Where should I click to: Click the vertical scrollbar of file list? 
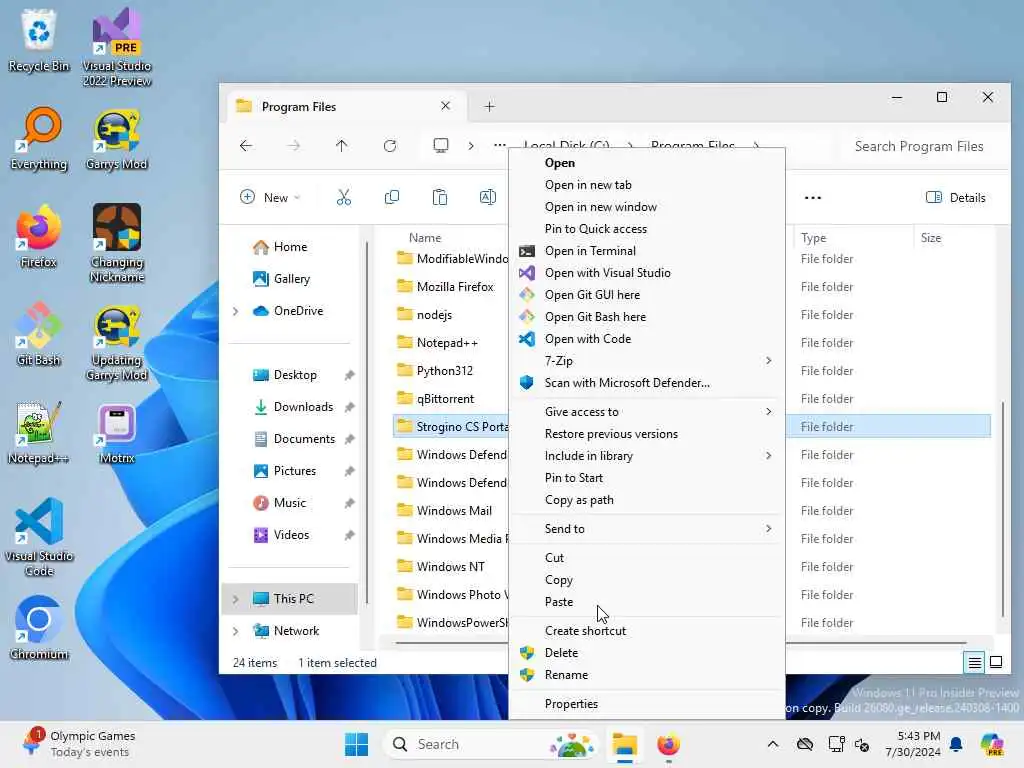tap(1002, 509)
